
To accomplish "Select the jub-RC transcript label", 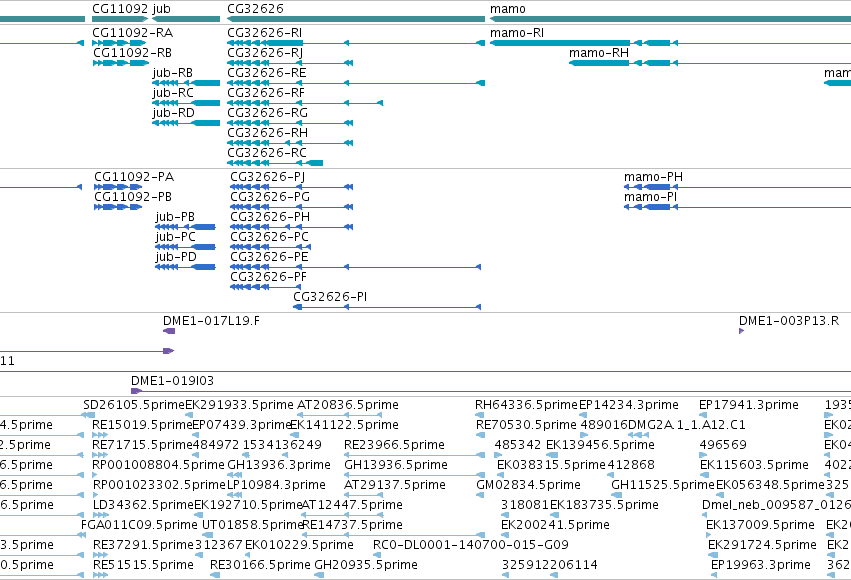I will pos(173,93).
